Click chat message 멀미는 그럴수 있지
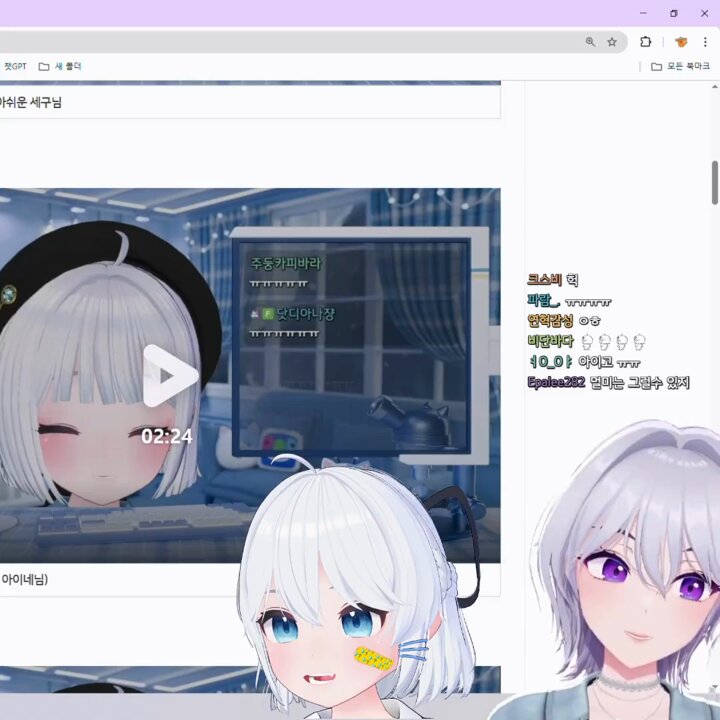The image size is (720, 720). 640,382
